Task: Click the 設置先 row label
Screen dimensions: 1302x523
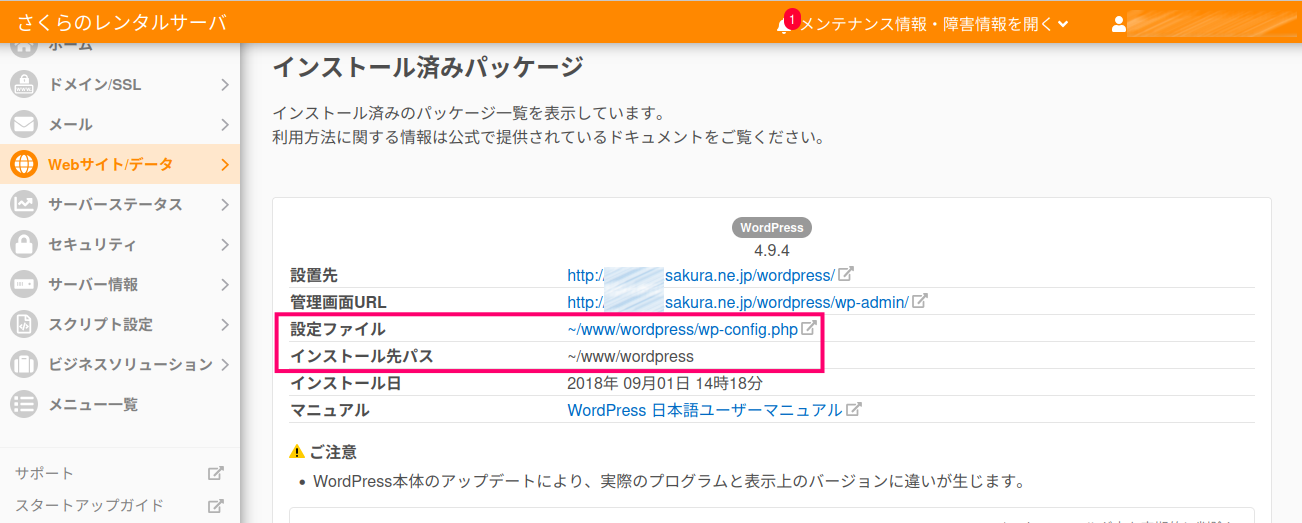Action: [x=314, y=275]
